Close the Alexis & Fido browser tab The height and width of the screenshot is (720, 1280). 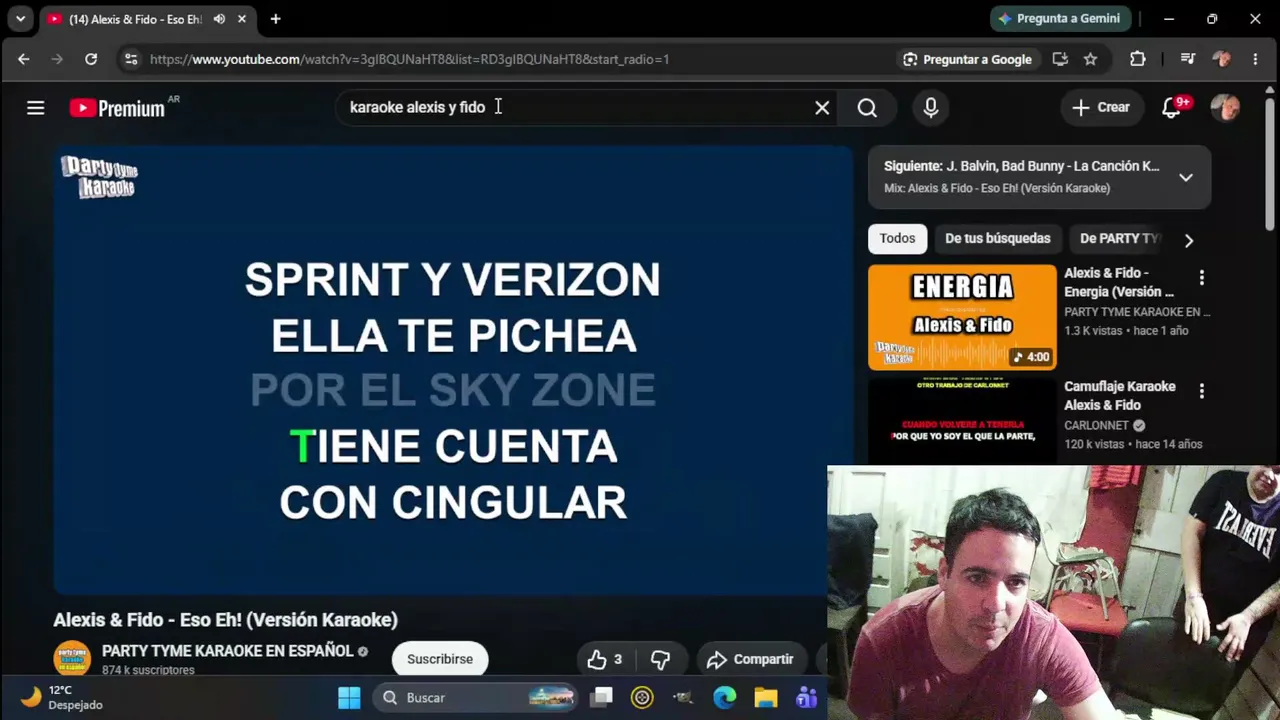[x=242, y=19]
